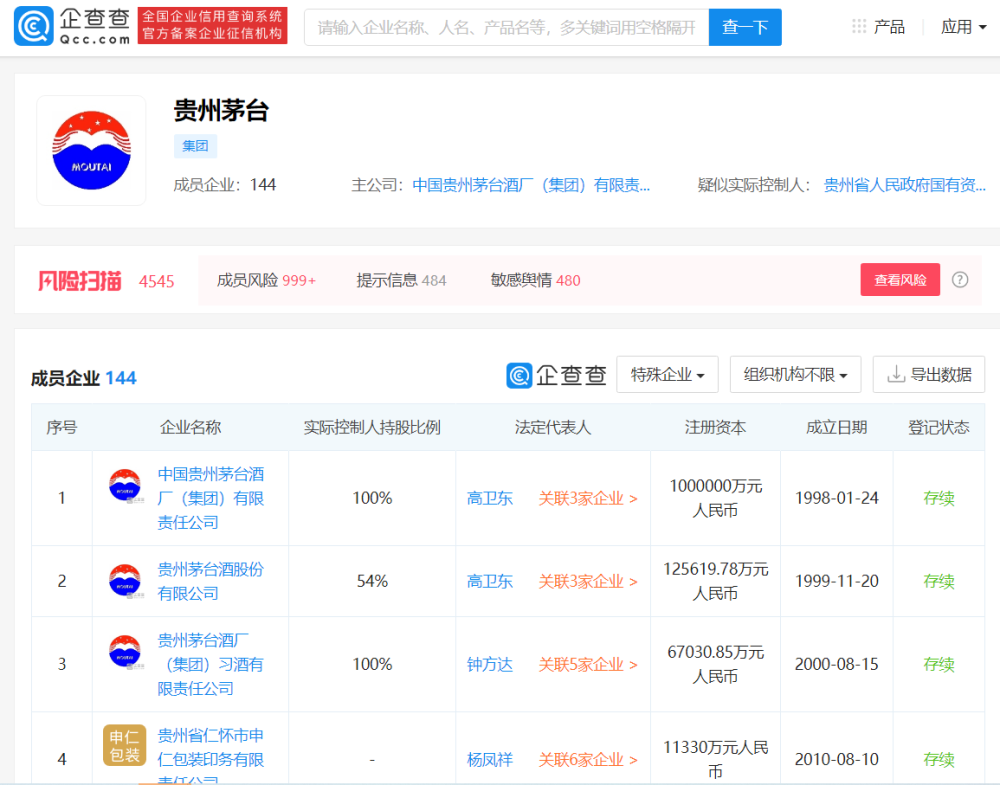Click the 登记状态 column header
Image resolution: width=1000 pixels, height=785 pixels.
click(x=939, y=427)
